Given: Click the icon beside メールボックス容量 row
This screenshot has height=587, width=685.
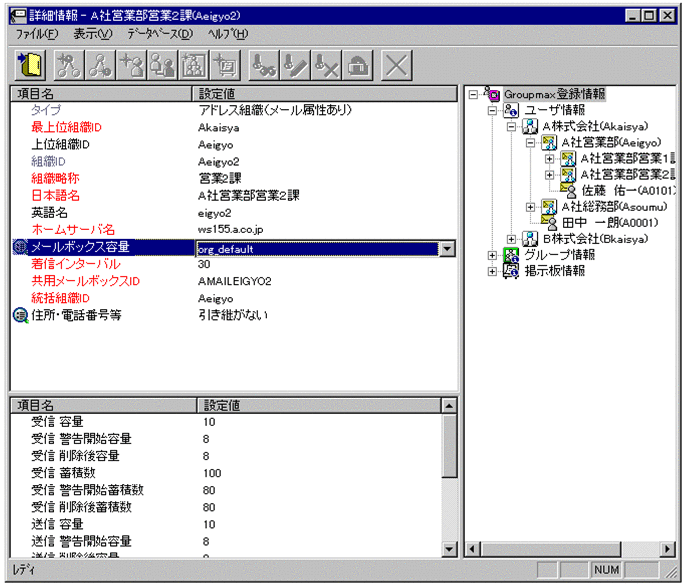Looking at the screenshot, I should pyautogui.click(x=20, y=247).
